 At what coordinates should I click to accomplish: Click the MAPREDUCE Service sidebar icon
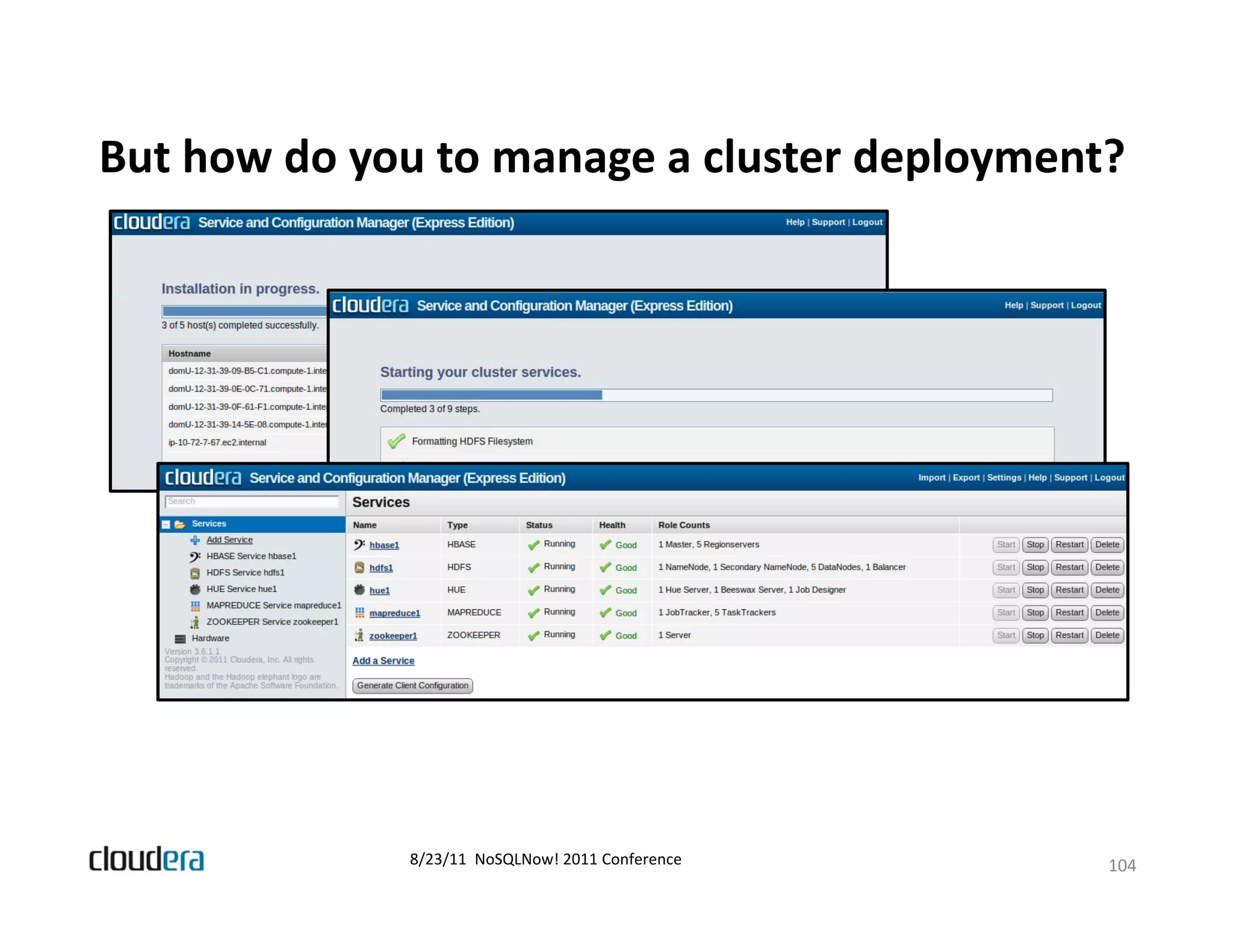(195, 605)
